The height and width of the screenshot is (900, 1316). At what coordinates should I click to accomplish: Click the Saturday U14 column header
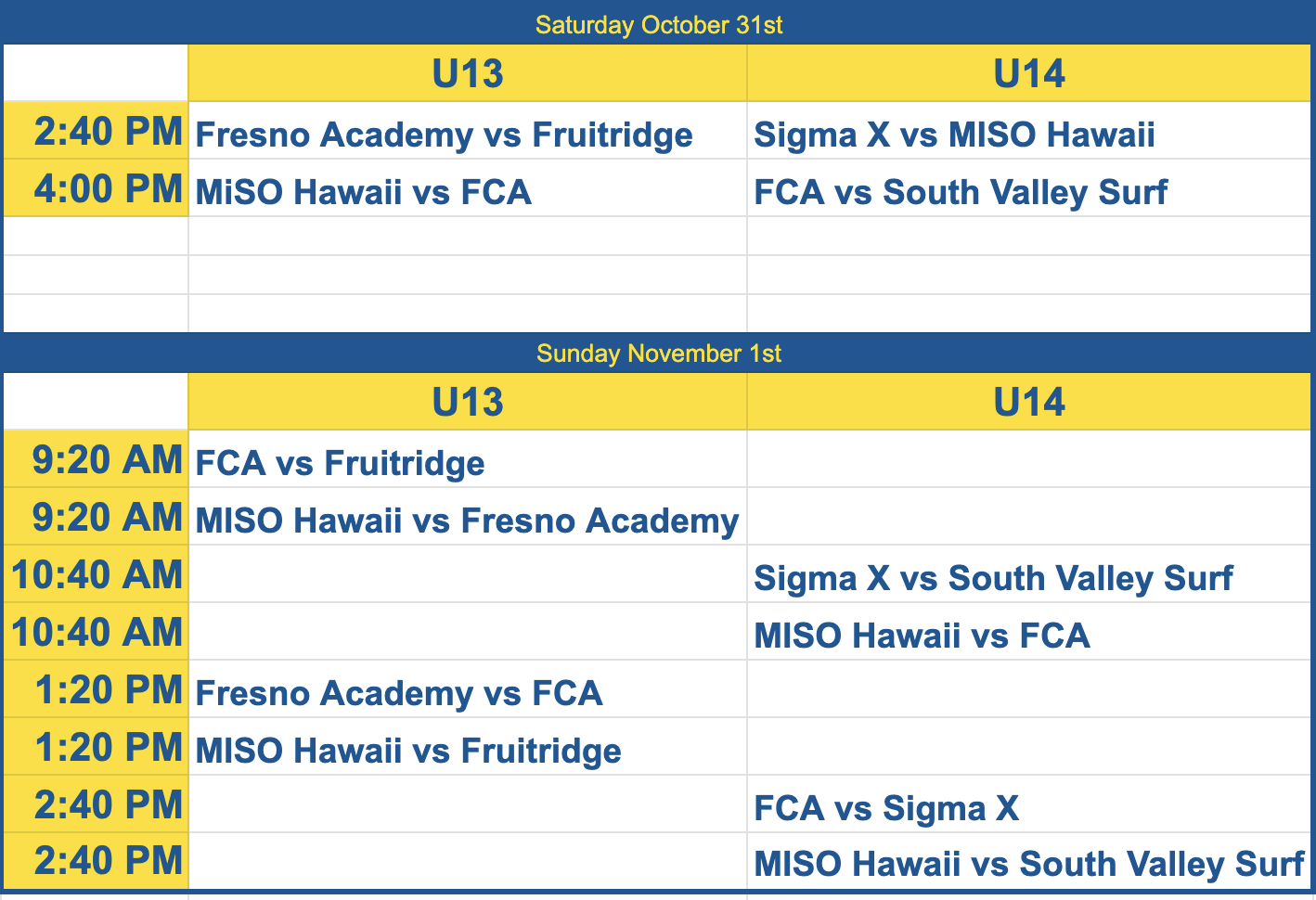(x=1029, y=73)
